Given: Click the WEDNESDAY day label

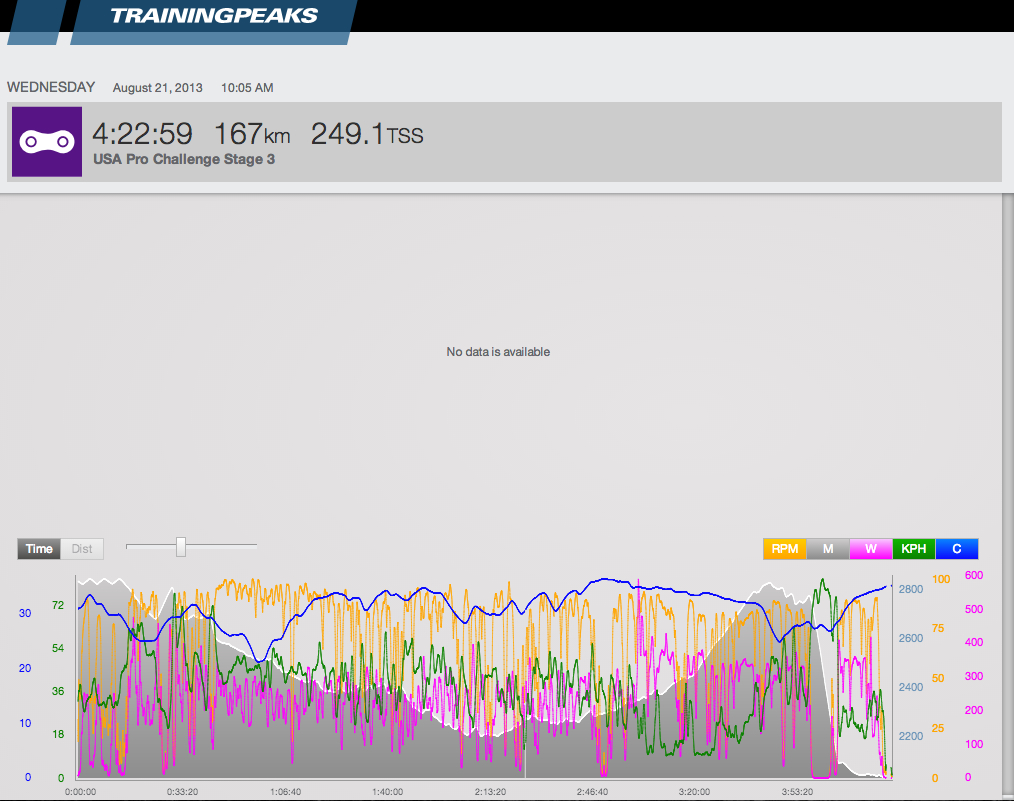Looking at the screenshot, I should [x=51, y=87].
